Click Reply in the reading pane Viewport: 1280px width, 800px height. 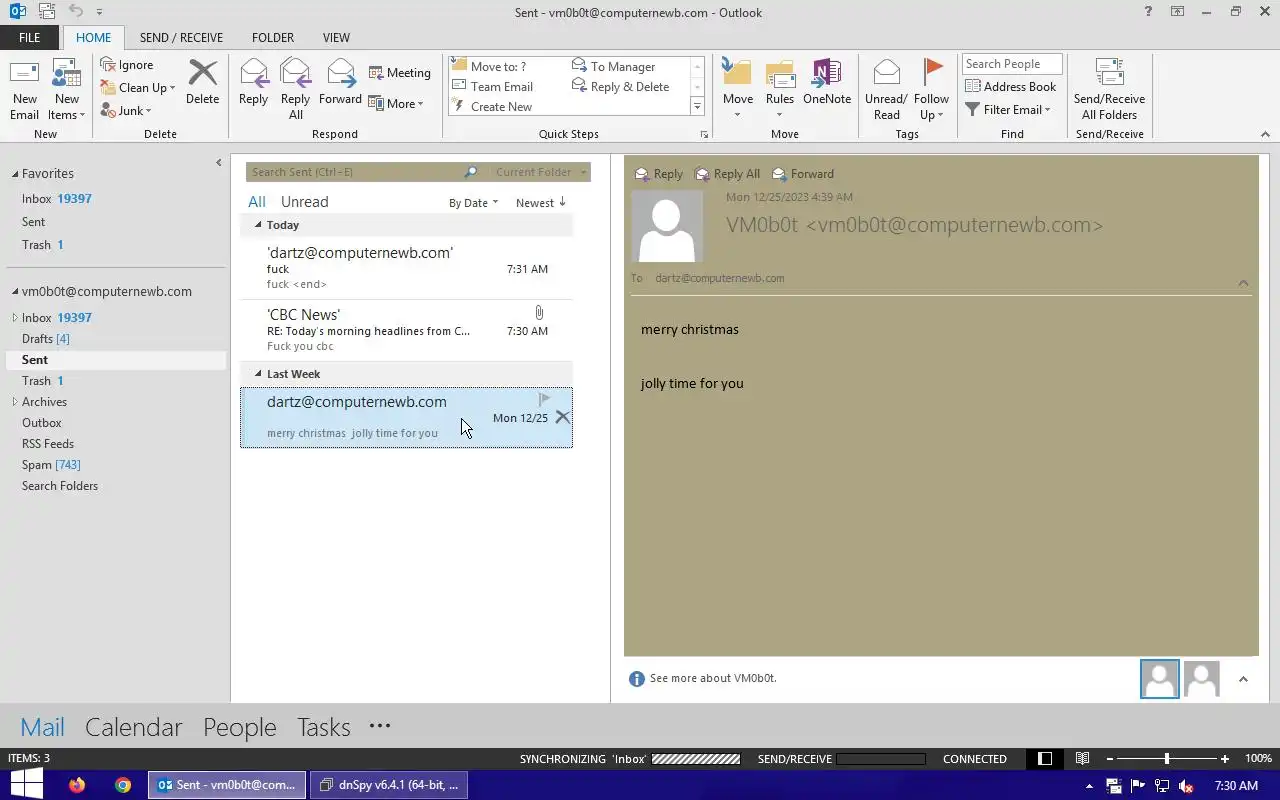[x=659, y=174]
